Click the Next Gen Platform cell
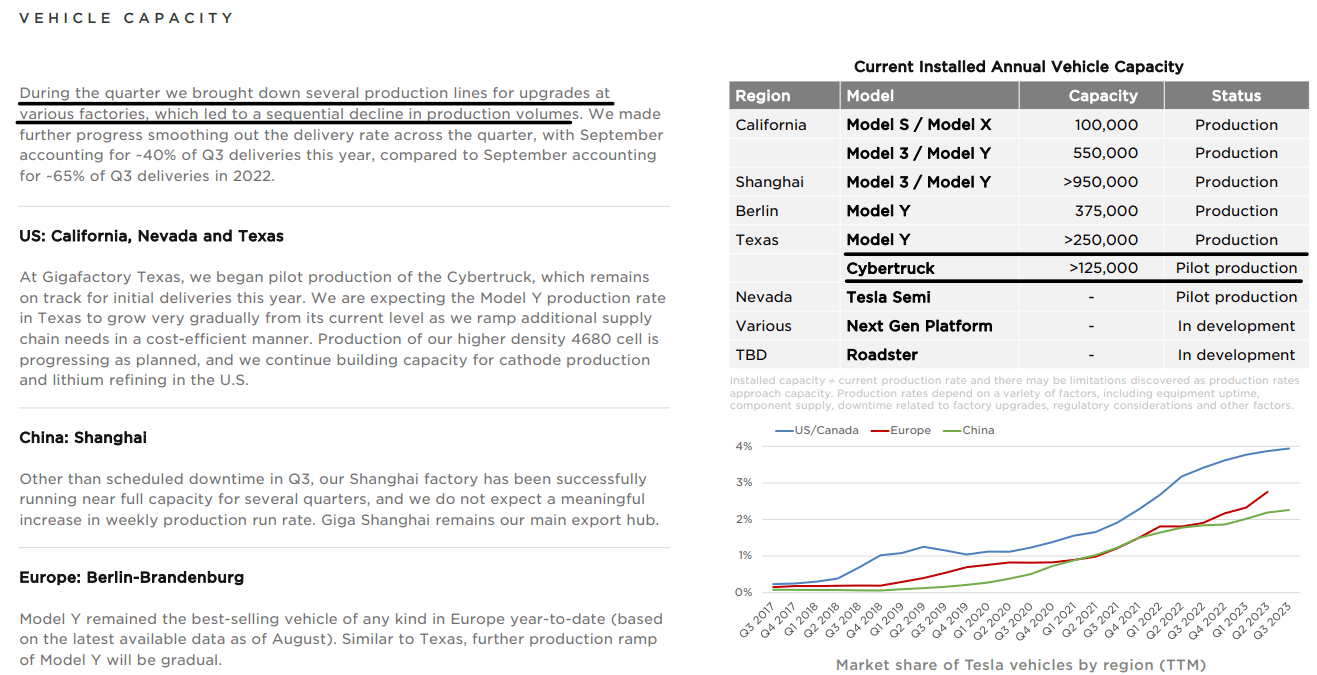The height and width of the screenshot is (675, 1317). pyautogui.click(x=919, y=326)
